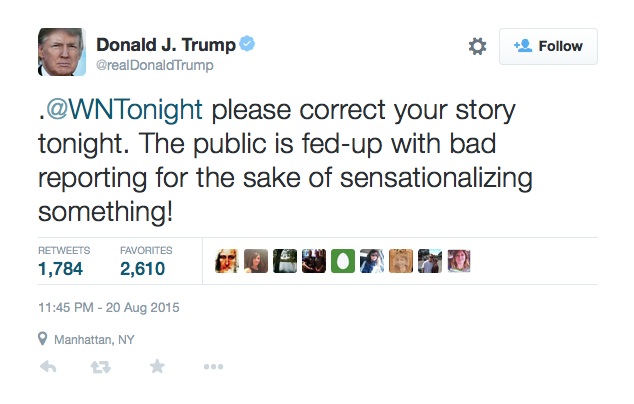The width and height of the screenshot is (634, 404).
Task: Select the woman in sunglasses car avatar
Action: click(372, 261)
